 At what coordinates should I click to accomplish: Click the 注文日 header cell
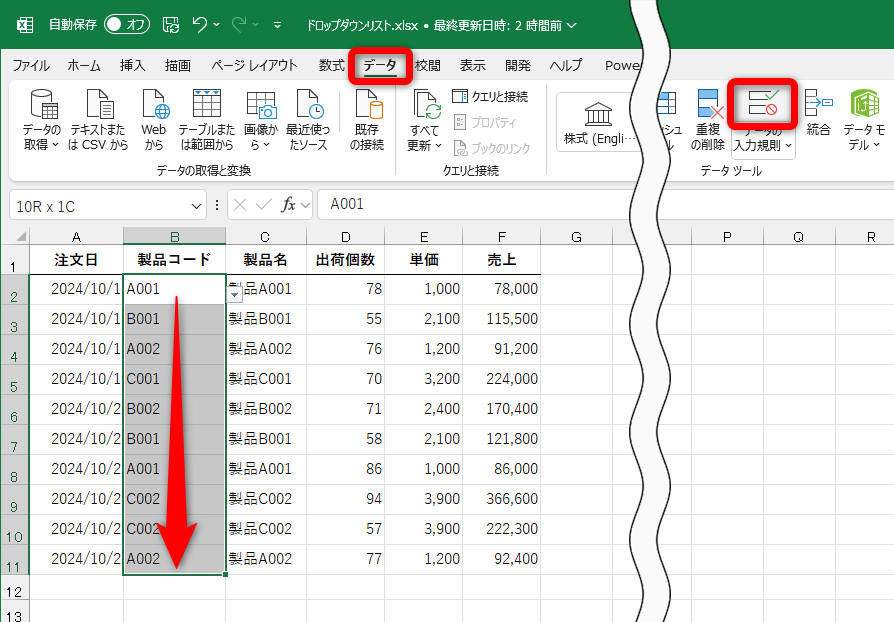click(76, 259)
